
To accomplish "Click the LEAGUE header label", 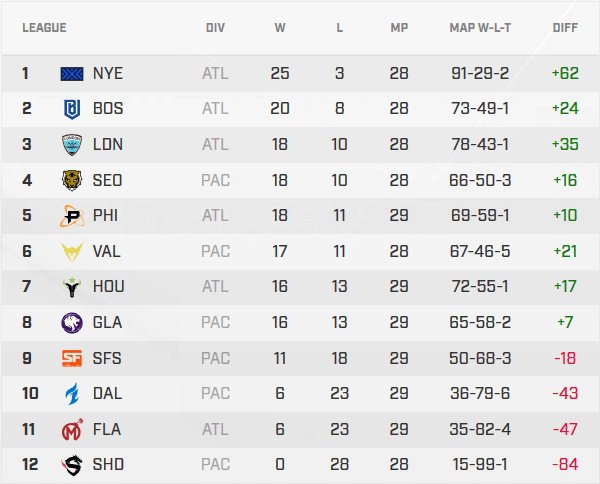I will tap(44, 28).
